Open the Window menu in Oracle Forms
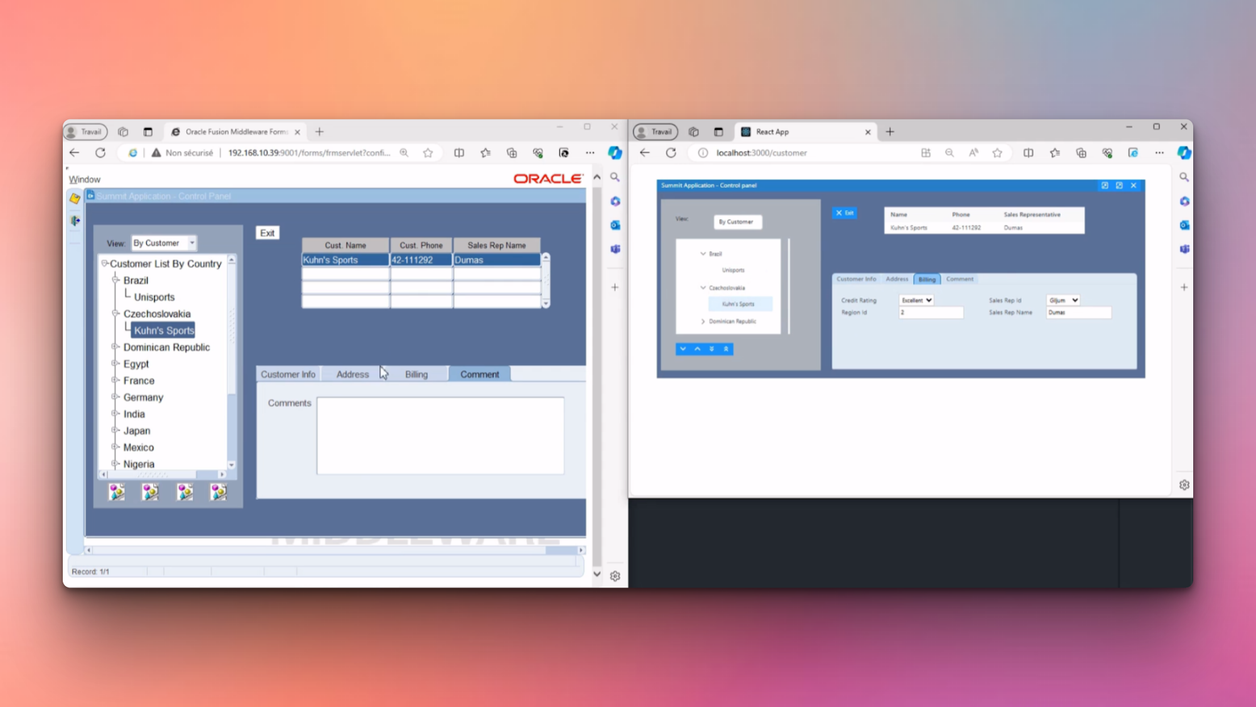 point(84,179)
